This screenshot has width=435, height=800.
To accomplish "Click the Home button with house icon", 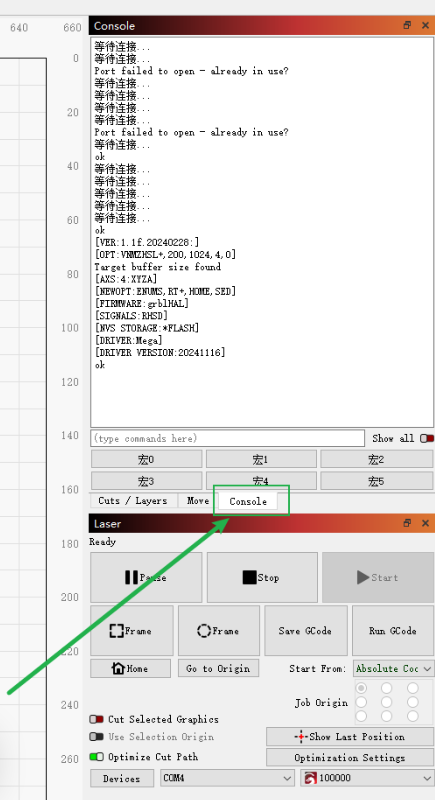I will pos(131,668).
